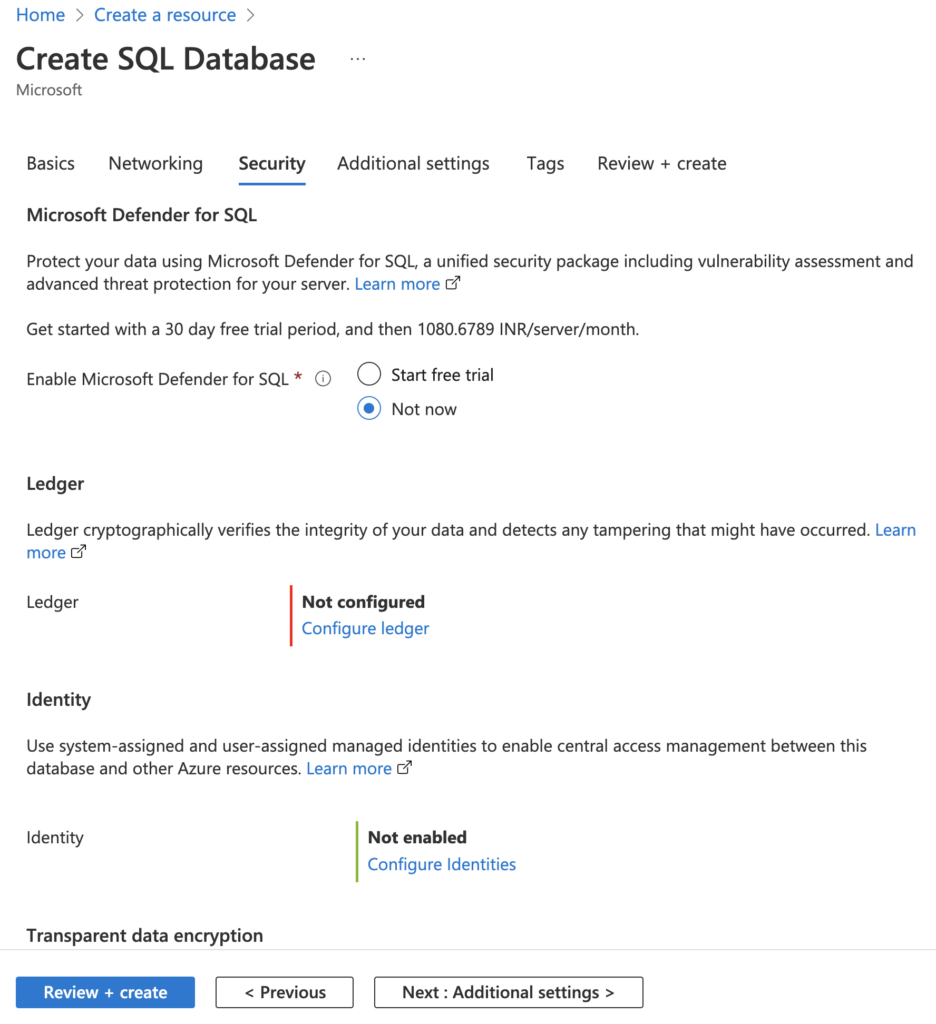Open the ellipsis menu next to page title
This screenshot has width=936, height=1024.
coord(358,60)
